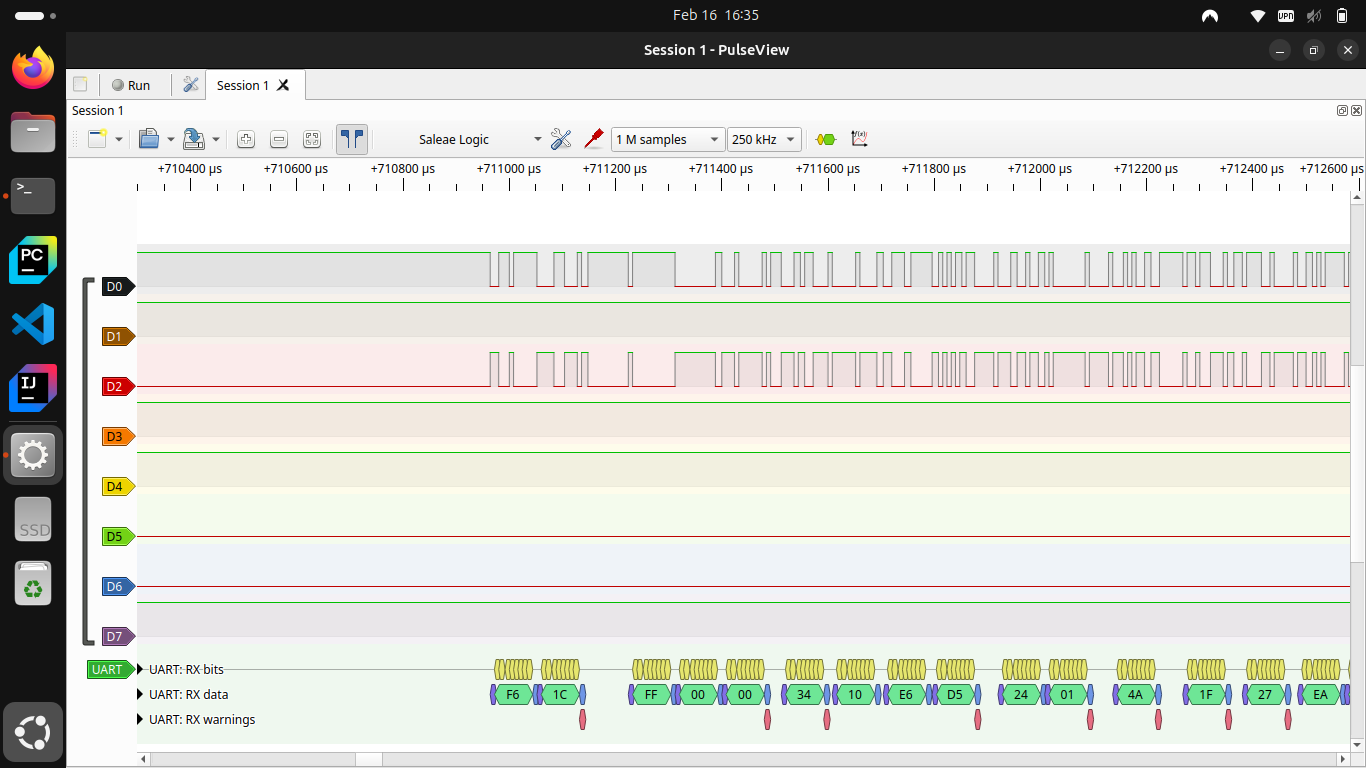This screenshot has height=768, width=1366.
Task: Open Firefox from the dock
Action: click(33, 68)
